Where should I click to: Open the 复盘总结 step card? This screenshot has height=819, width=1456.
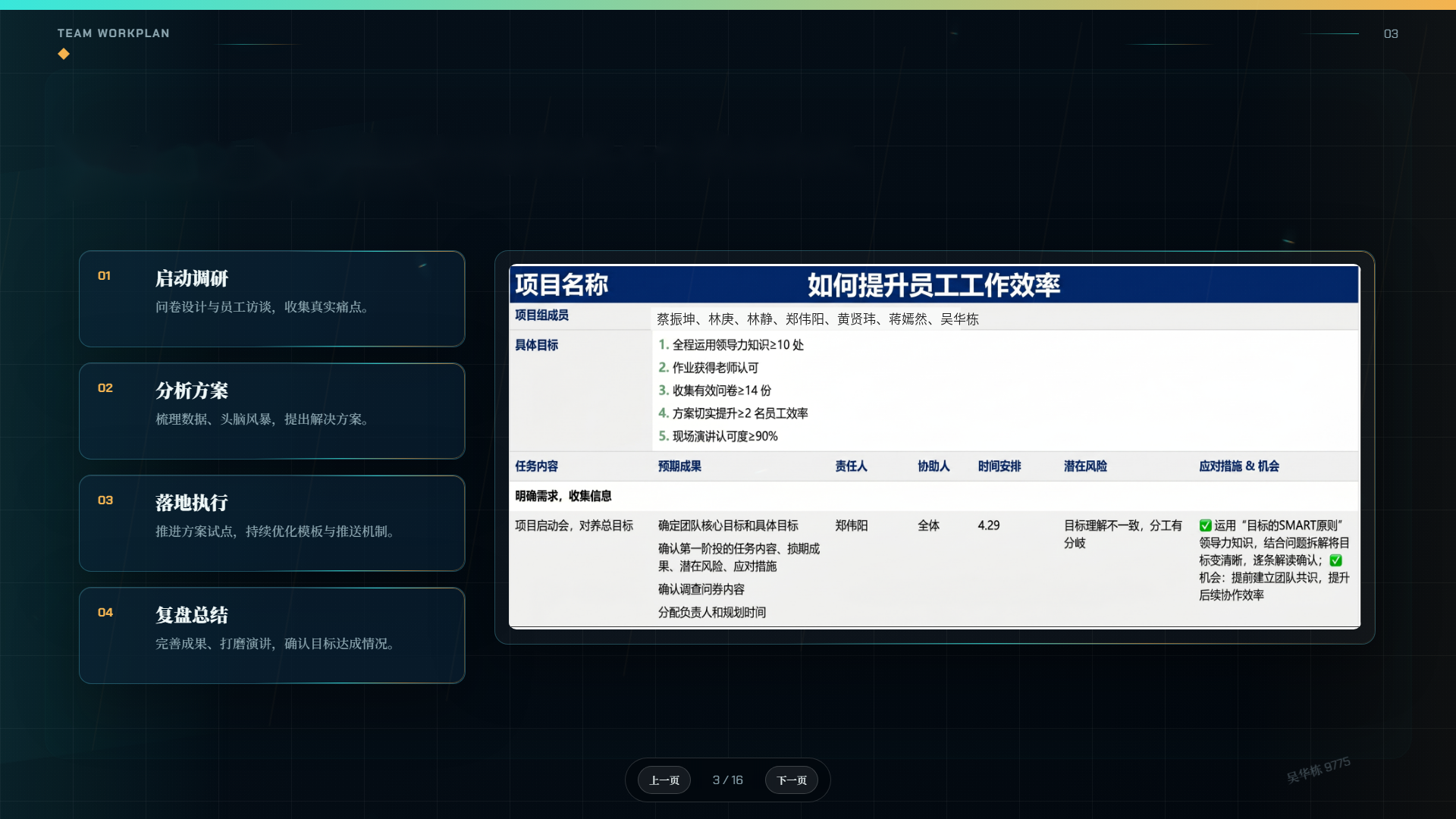click(x=271, y=635)
